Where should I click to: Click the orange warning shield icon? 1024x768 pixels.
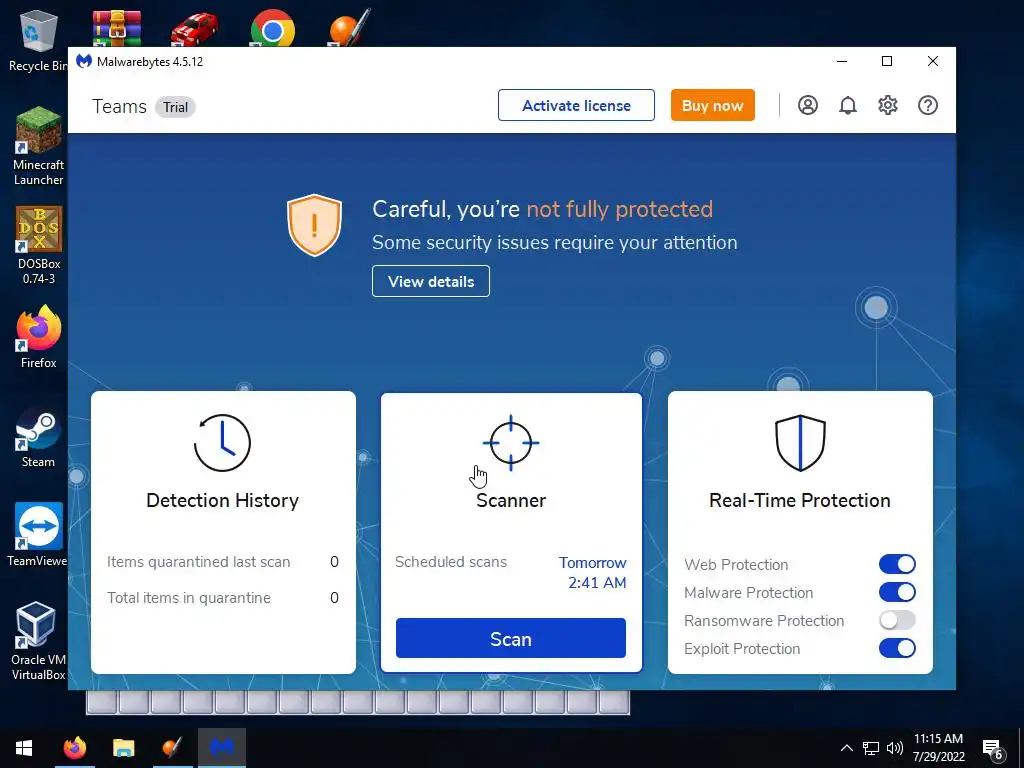point(314,225)
